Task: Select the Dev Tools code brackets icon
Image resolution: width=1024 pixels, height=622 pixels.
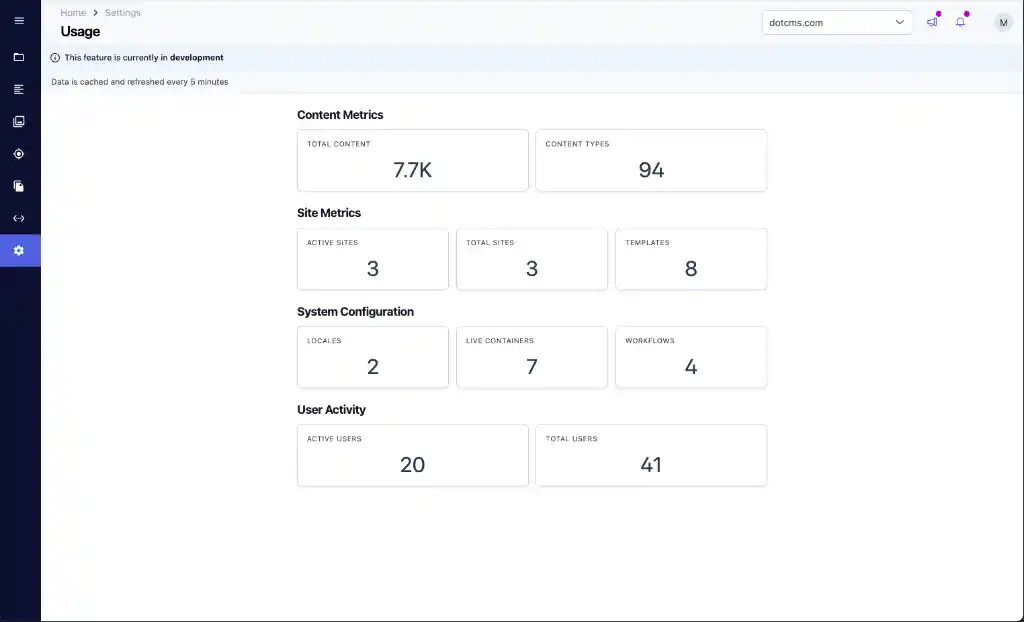Action: pyautogui.click(x=20, y=218)
